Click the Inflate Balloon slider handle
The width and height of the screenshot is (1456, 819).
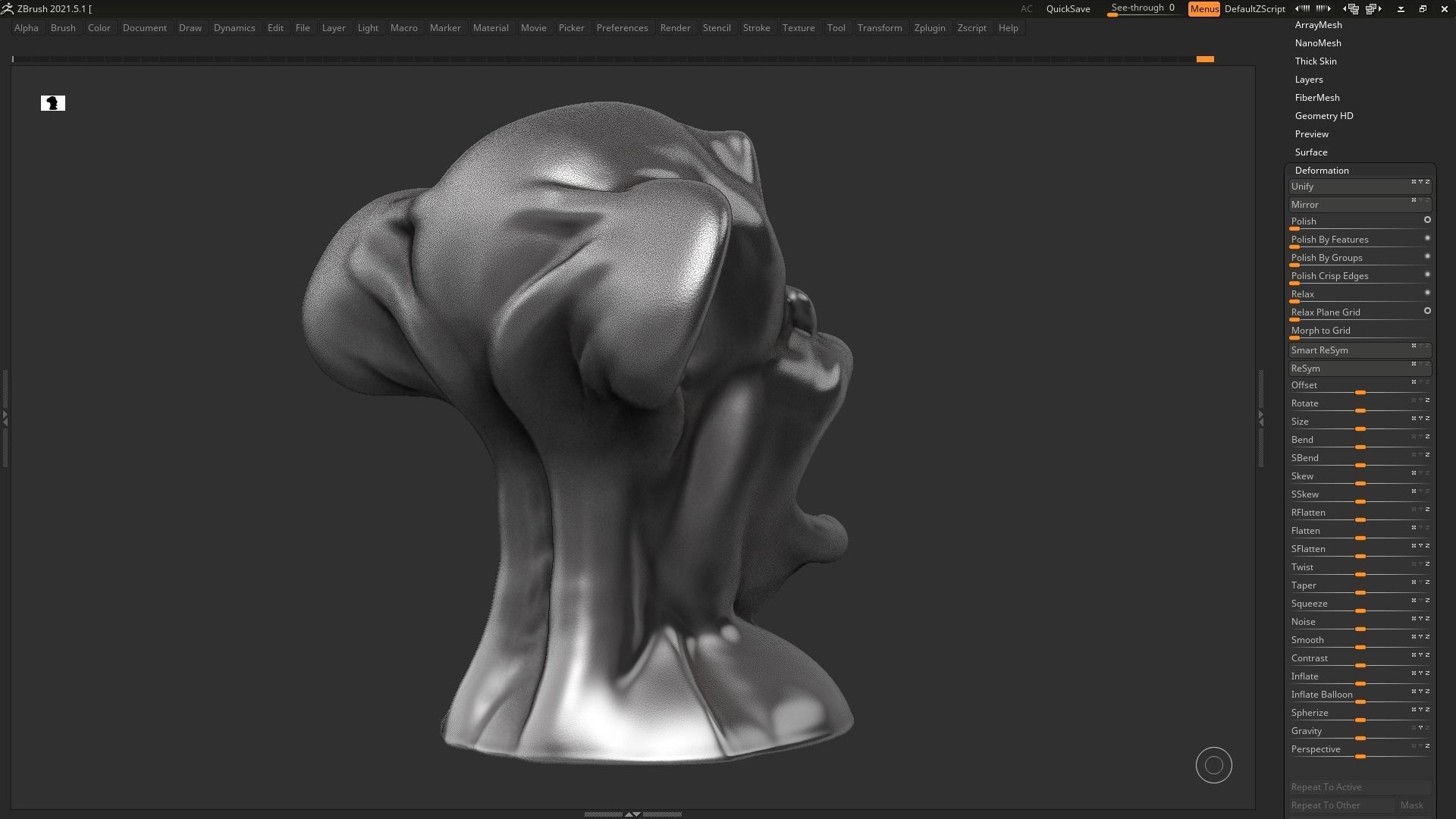coord(1360,702)
